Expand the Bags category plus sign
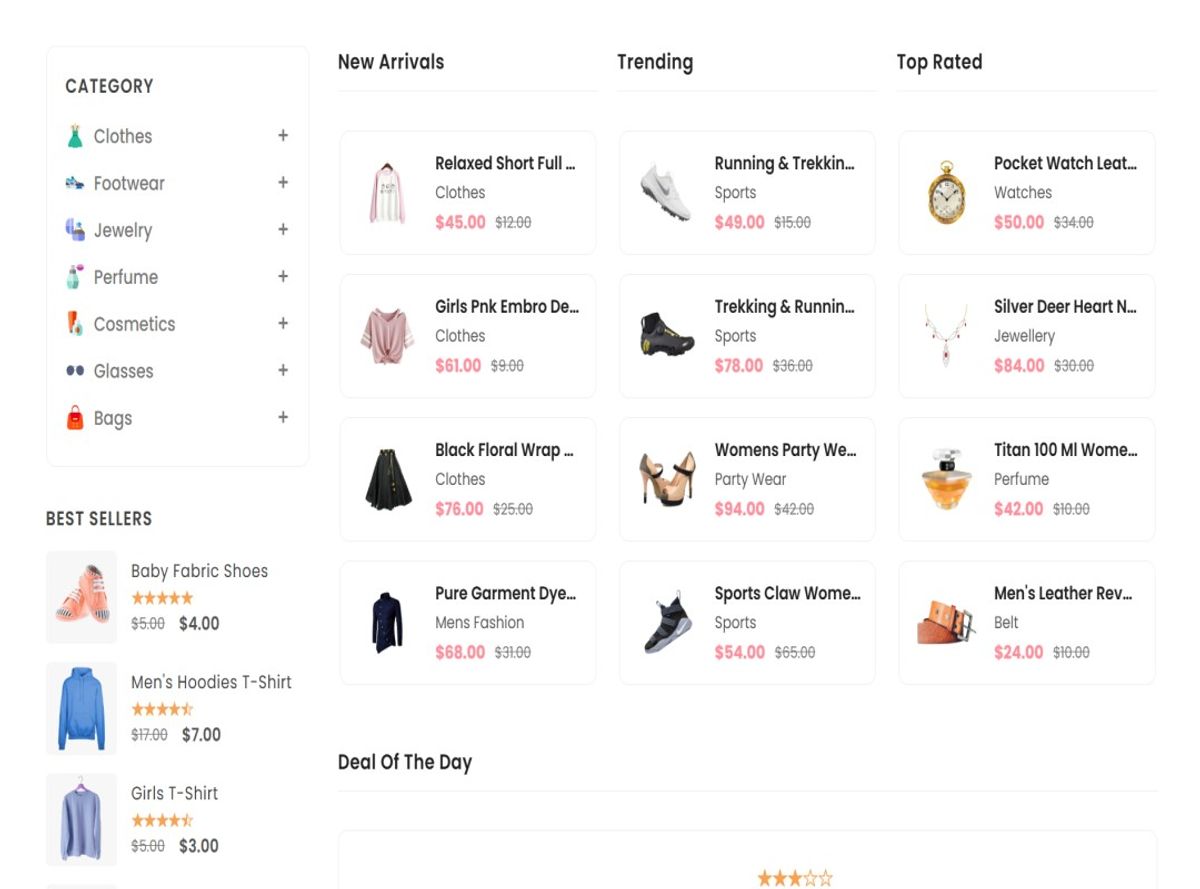This screenshot has width=1200, height=889. (x=283, y=418)
